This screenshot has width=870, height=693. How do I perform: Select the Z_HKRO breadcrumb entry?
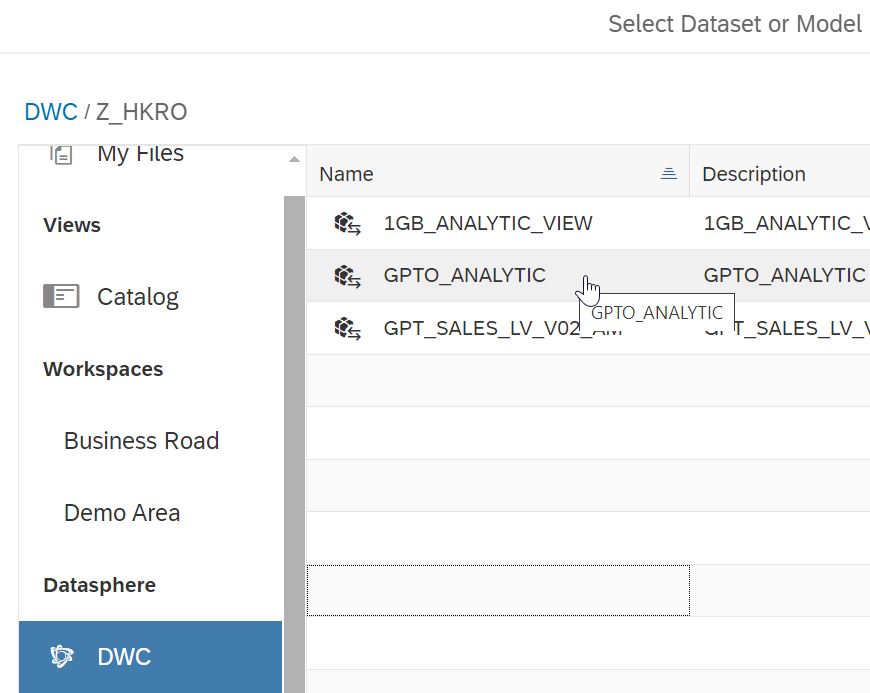point(141,112)
